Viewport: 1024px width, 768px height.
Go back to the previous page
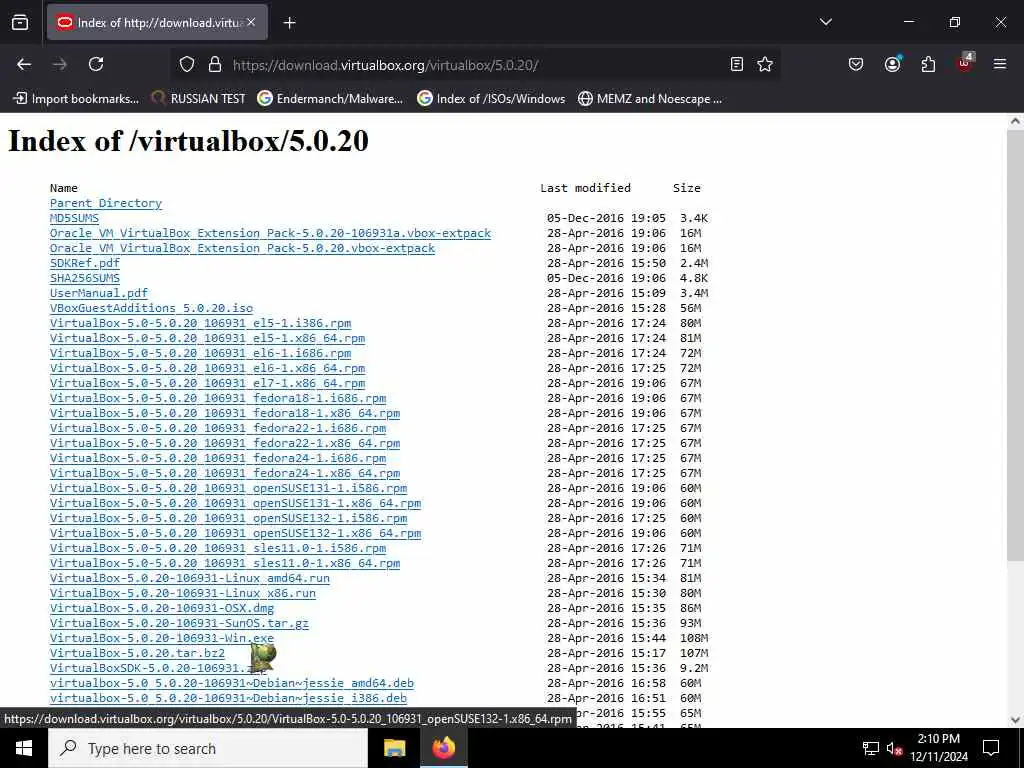tap(24, 64)
